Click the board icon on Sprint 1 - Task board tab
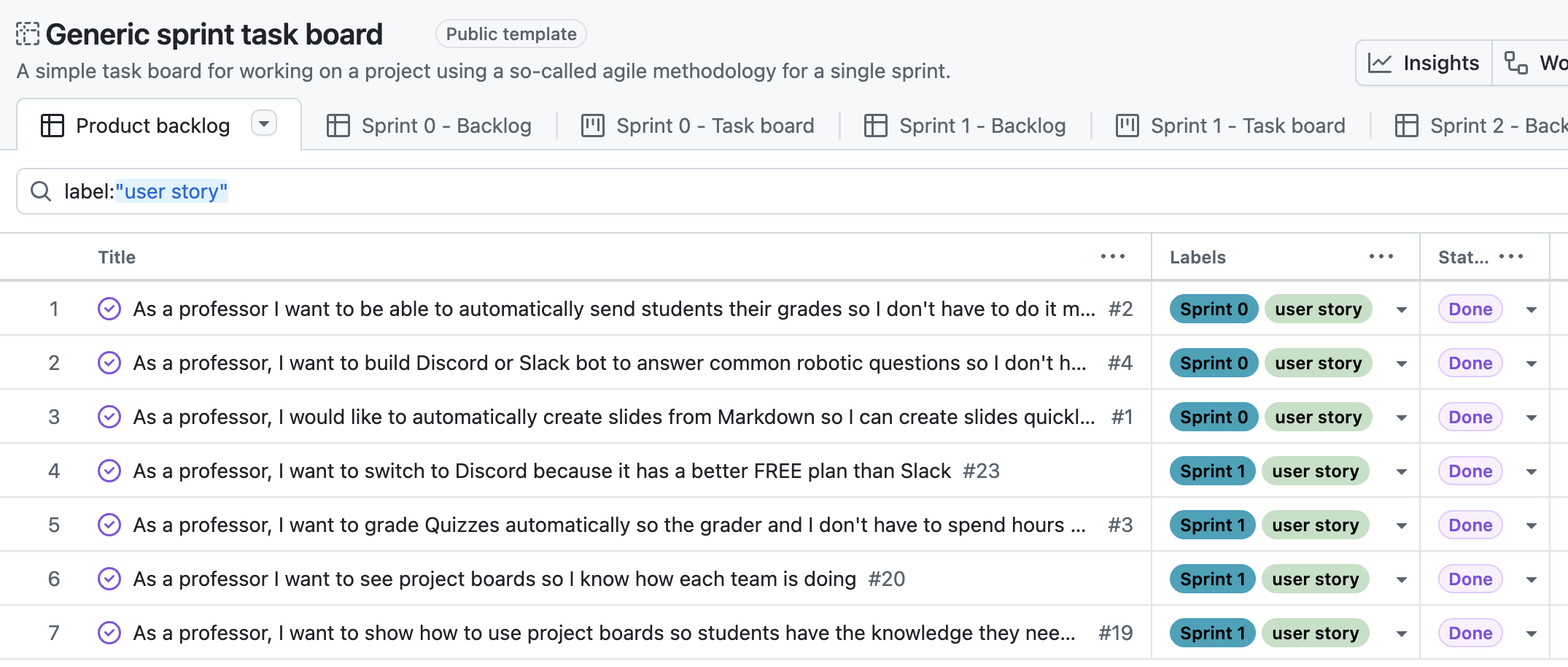This screenshot has width=1568, height=667. [x=1127, y=125]
